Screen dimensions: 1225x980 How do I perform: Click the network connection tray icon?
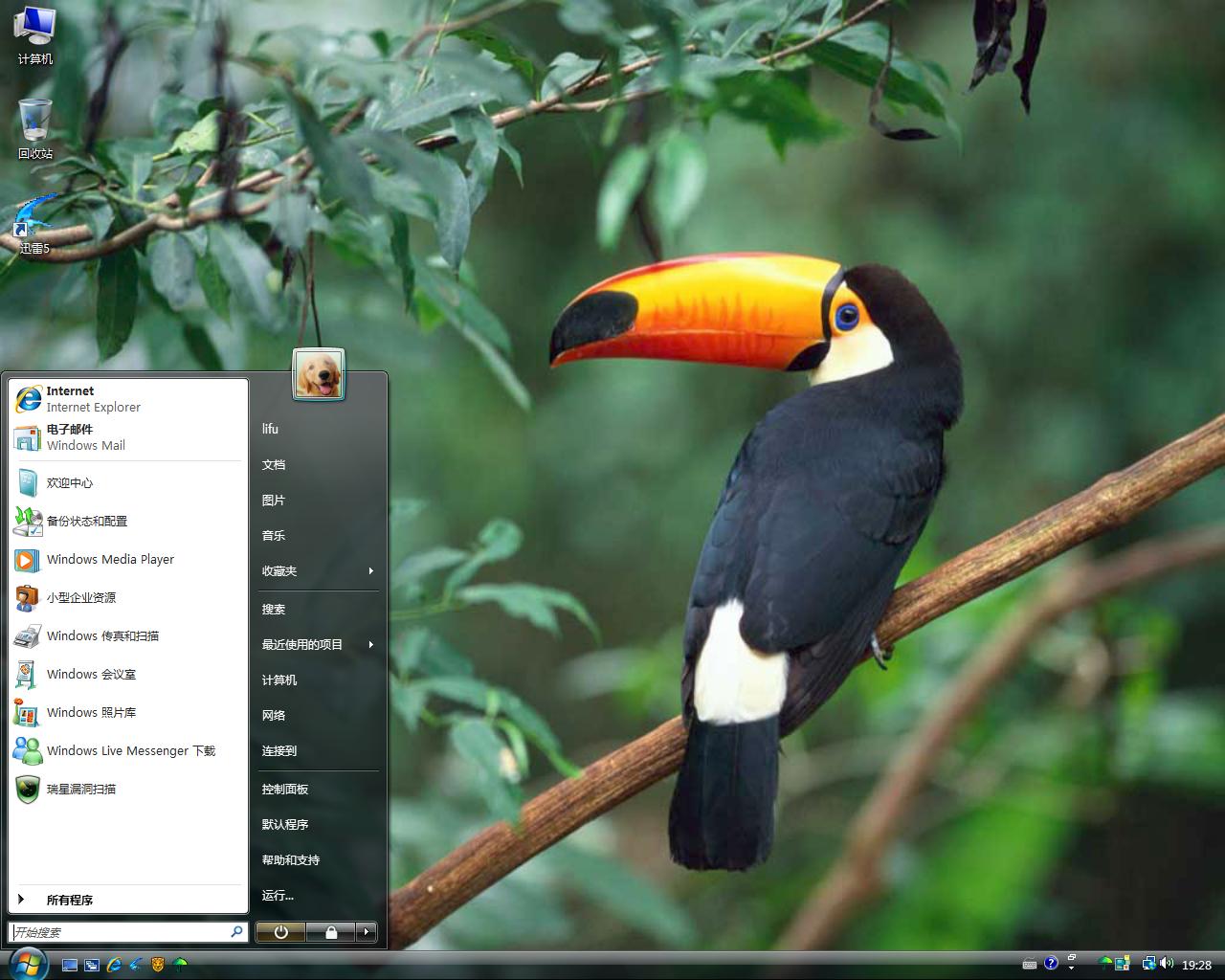1148,964
